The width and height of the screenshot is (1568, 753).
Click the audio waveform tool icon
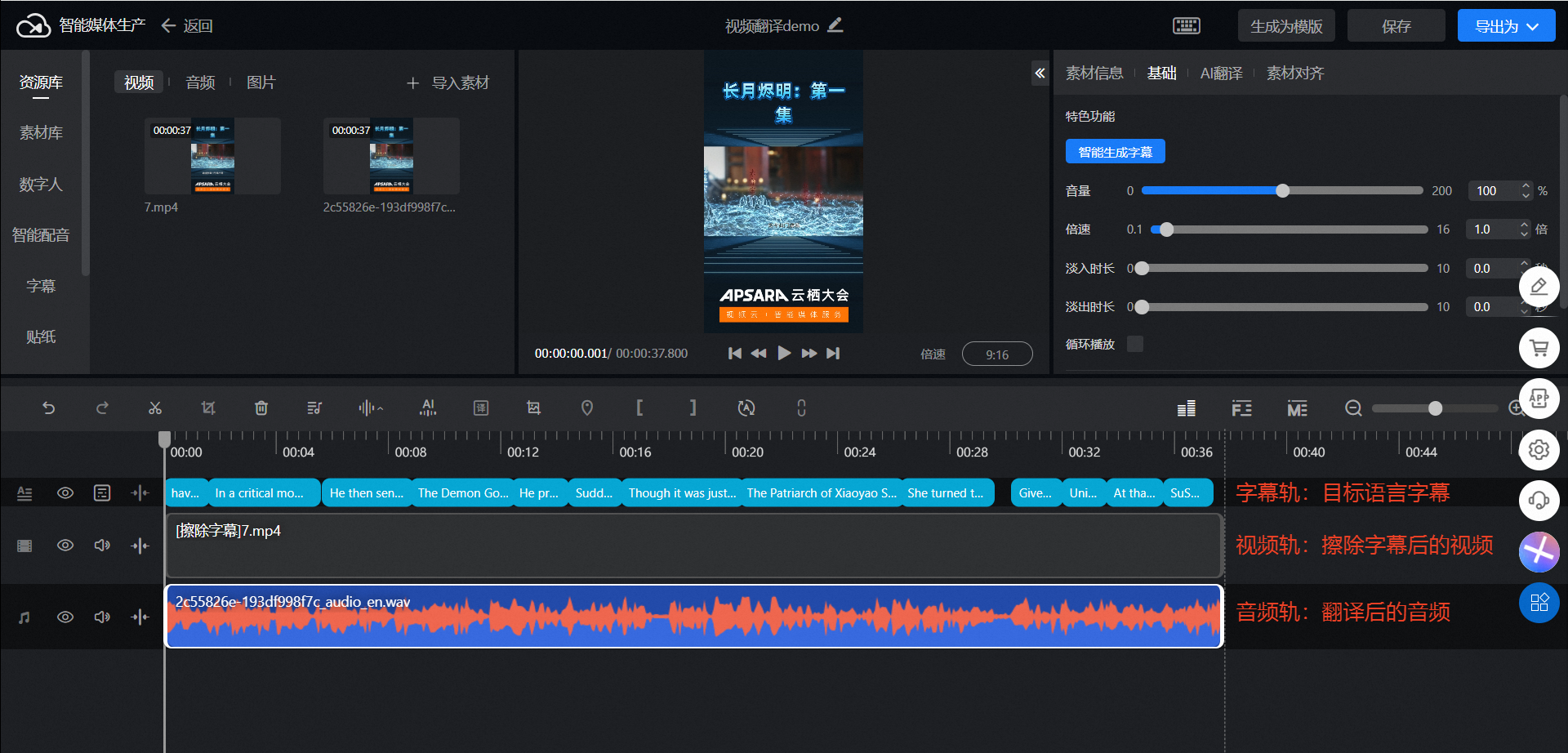pos(370,408)
